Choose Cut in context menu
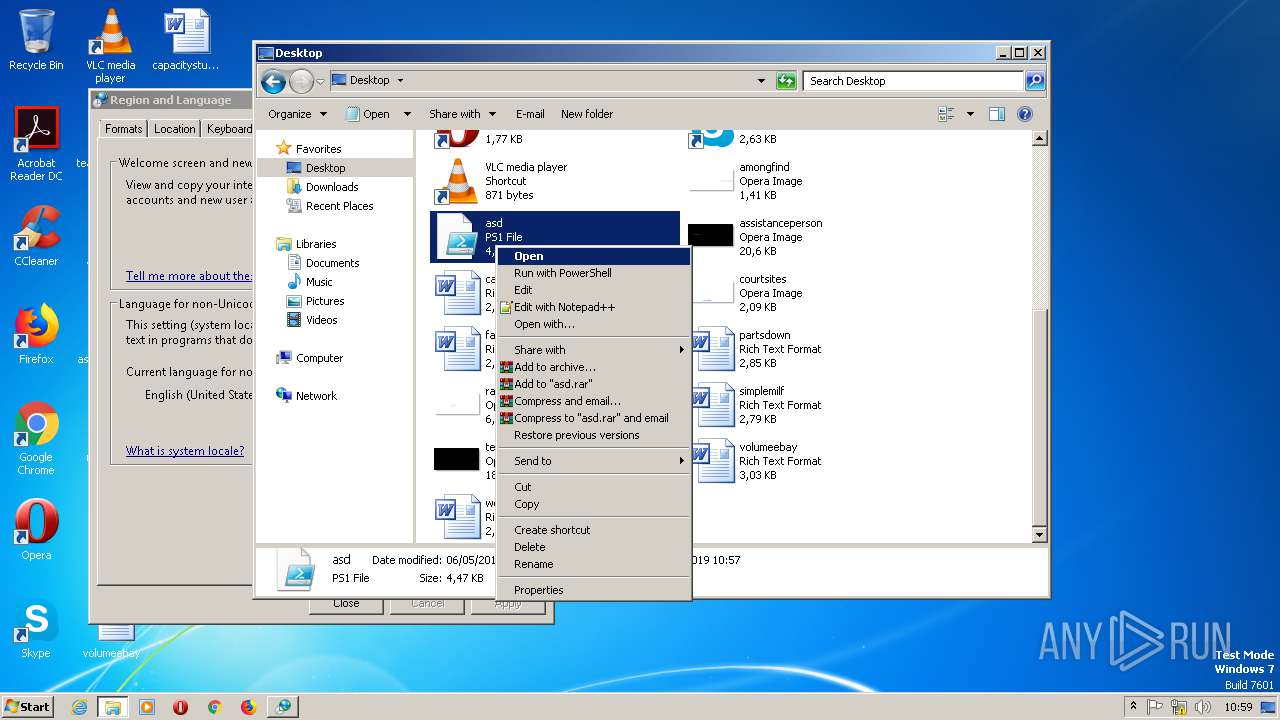 (594, 487)
